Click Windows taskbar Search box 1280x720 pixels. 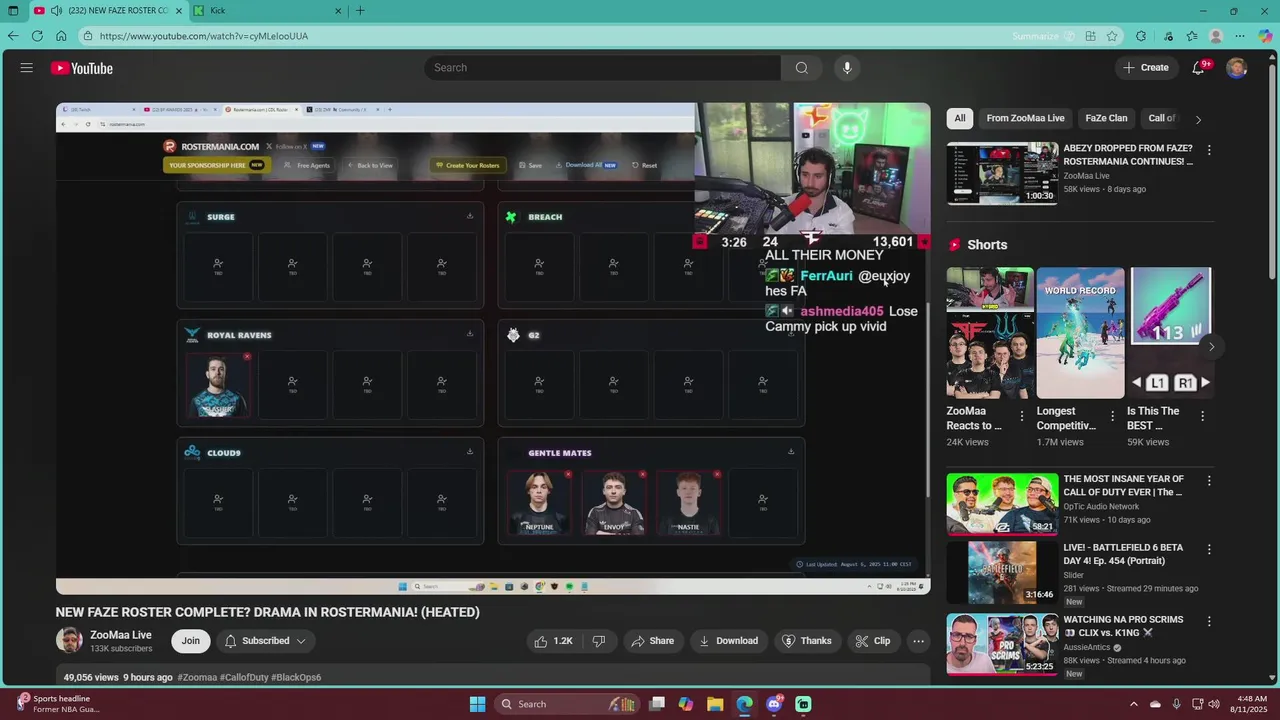tap(567, 704)
